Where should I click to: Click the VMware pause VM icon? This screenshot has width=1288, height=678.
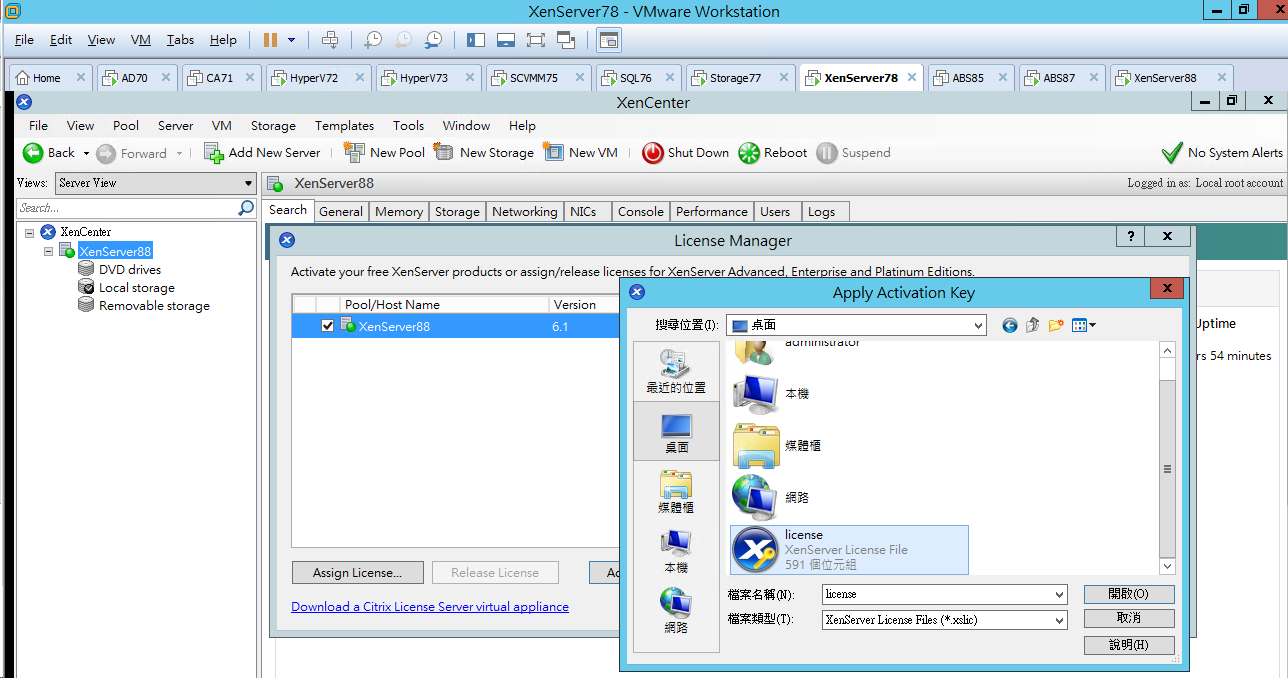(270, 40)
